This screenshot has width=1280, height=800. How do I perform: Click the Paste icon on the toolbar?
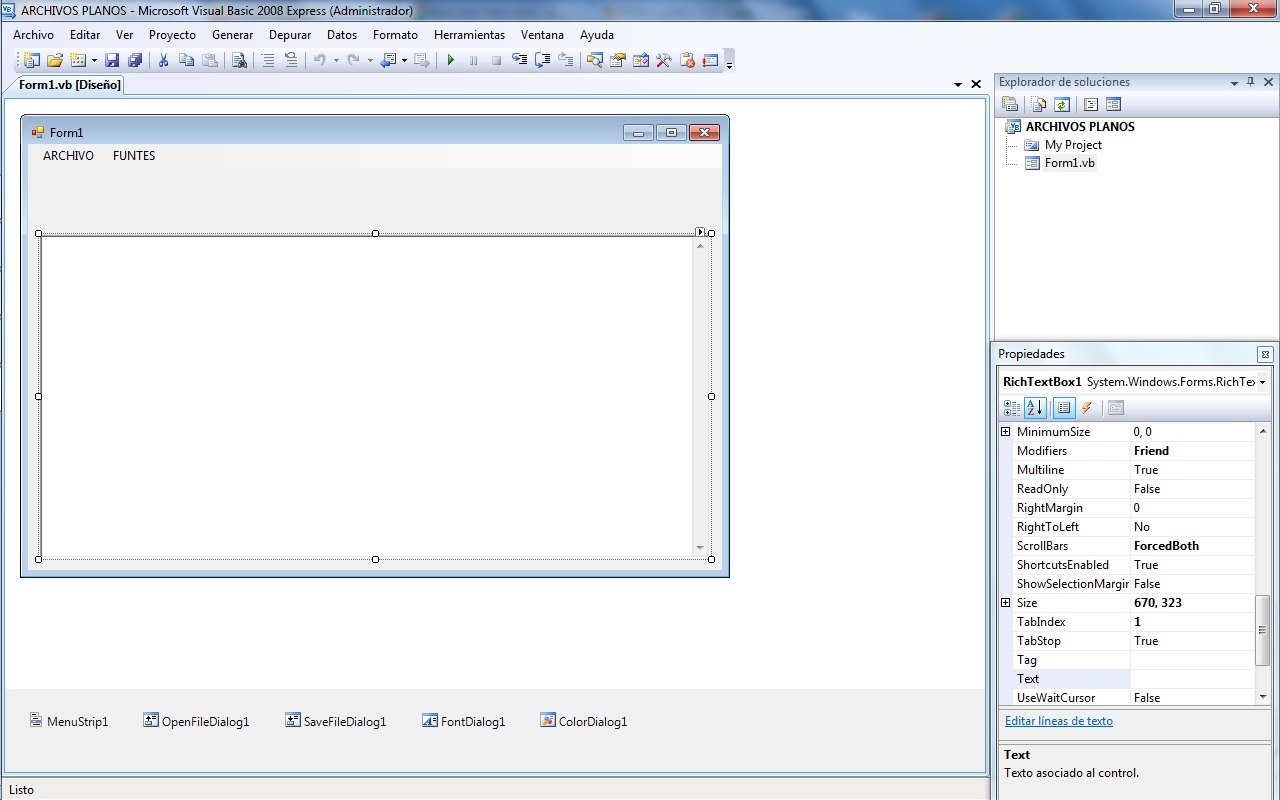210,60
